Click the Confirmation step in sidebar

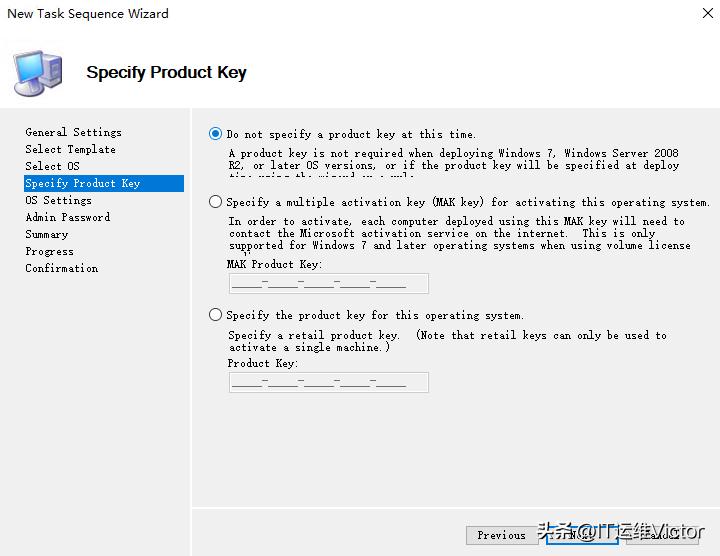[x=61, y=268]
